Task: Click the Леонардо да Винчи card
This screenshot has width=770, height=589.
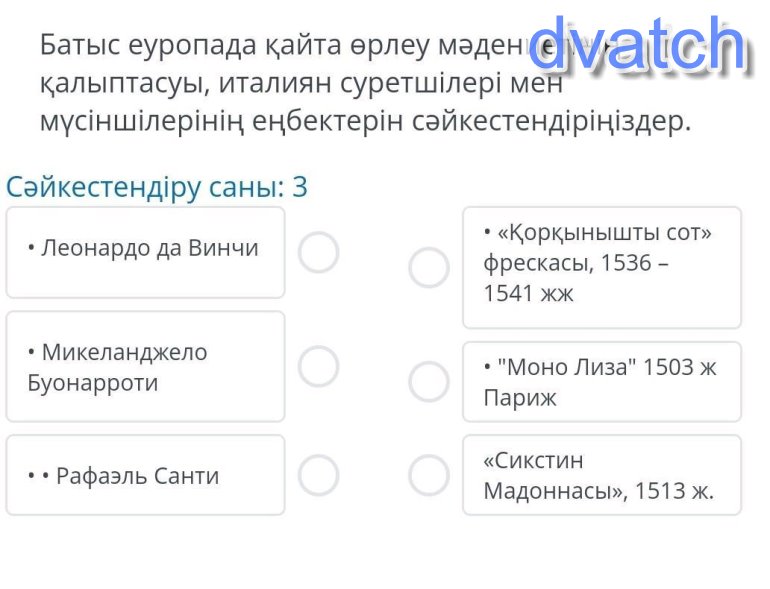Action: [x=145, y=252]
